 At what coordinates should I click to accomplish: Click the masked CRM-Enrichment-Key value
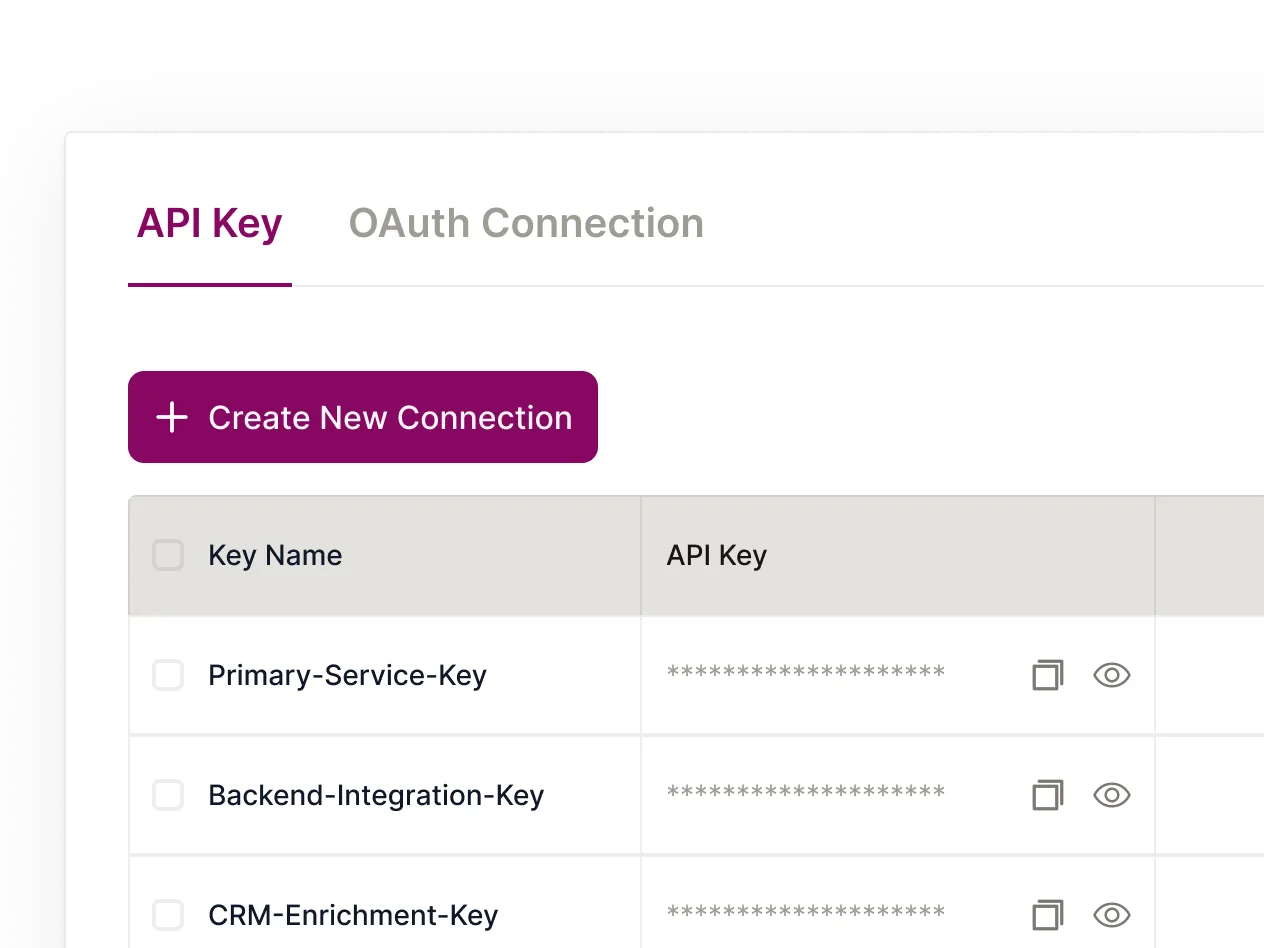(x=805, y=915)
